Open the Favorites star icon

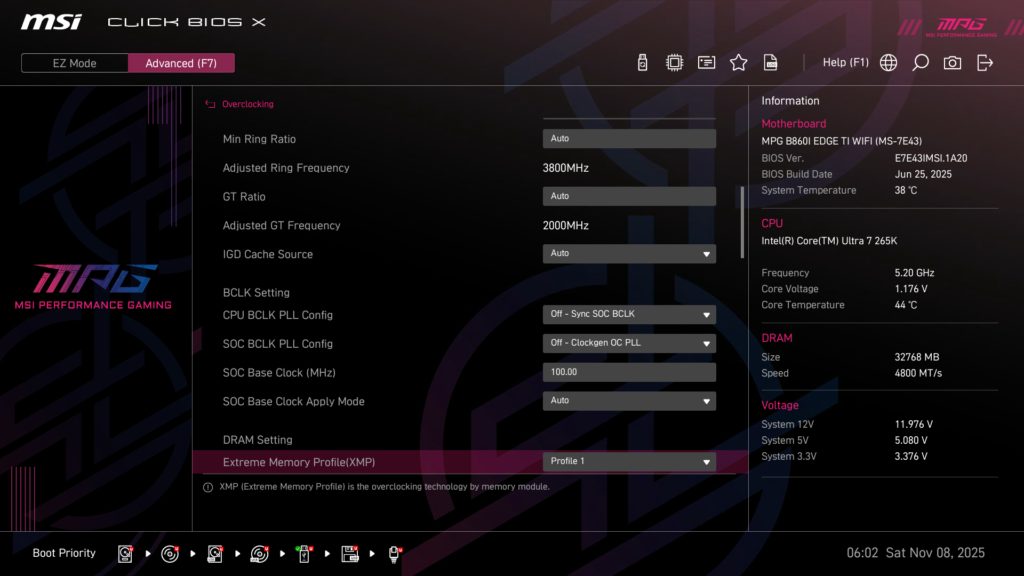click(x=738, y=61)
